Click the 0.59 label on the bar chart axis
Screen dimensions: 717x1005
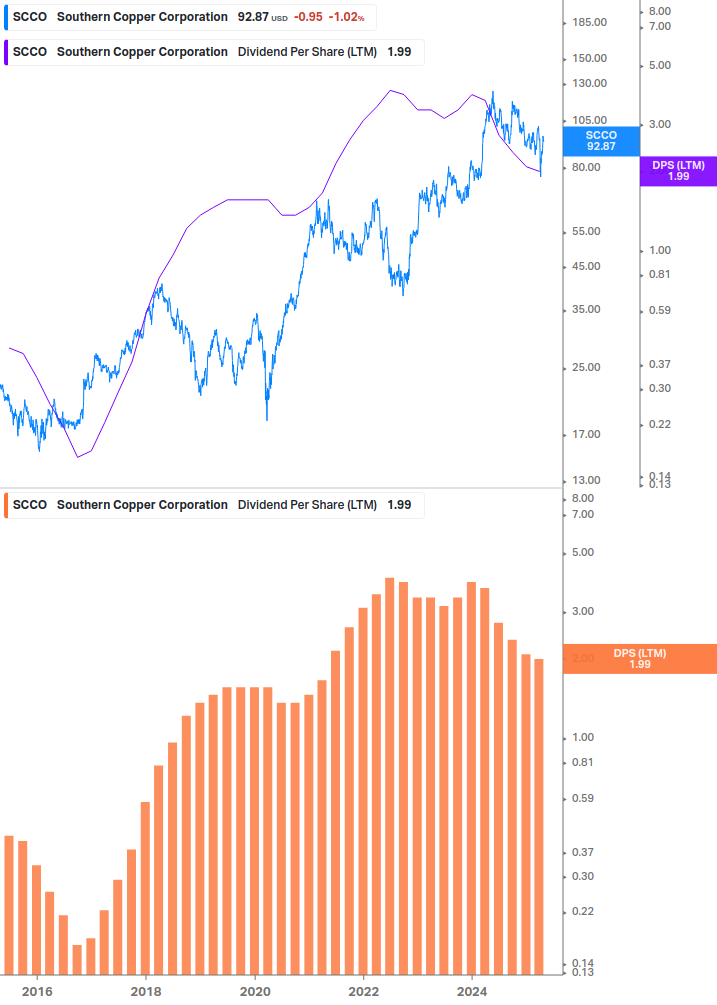tap(583, 799)
